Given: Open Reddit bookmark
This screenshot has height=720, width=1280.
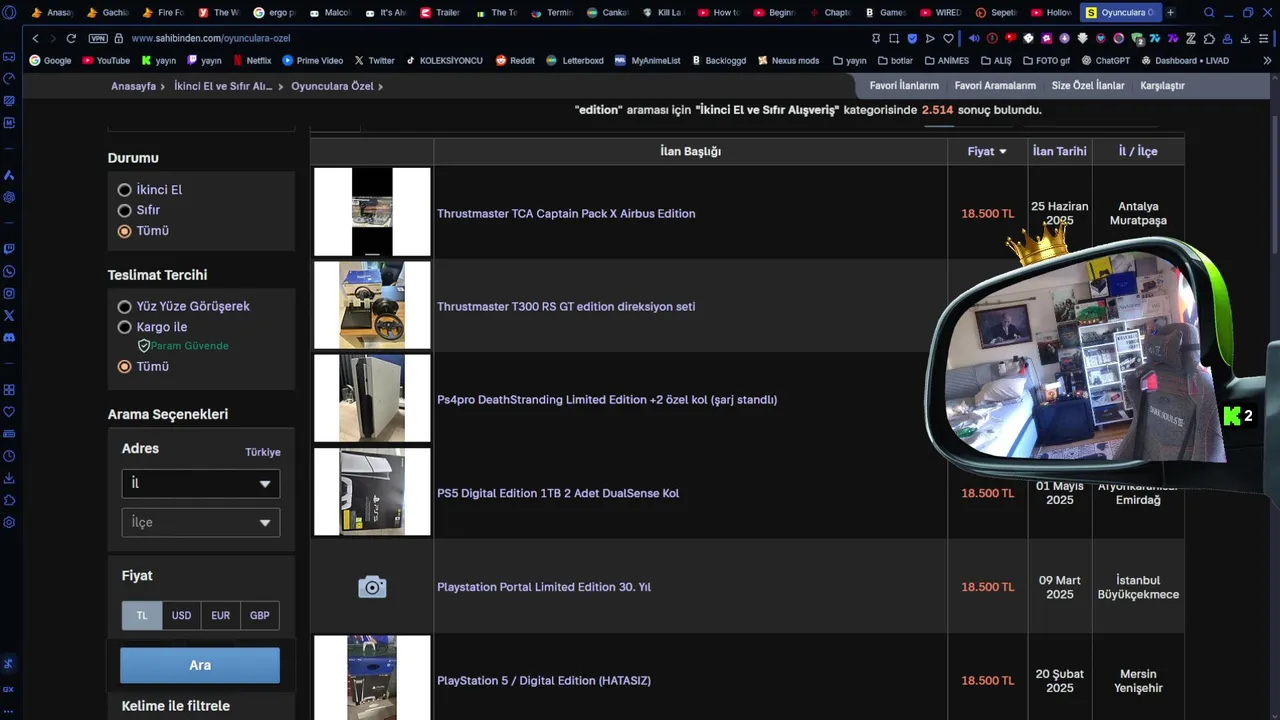Looking at the screenshot, I should coord(515,60).
